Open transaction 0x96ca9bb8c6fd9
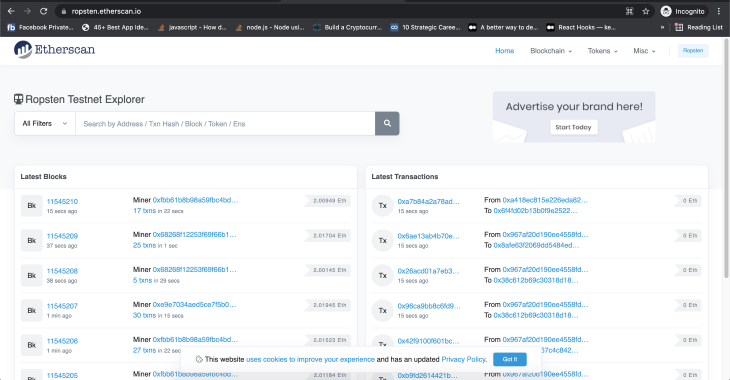This screenshot has height=380, width=730. [x=429, y=305]
